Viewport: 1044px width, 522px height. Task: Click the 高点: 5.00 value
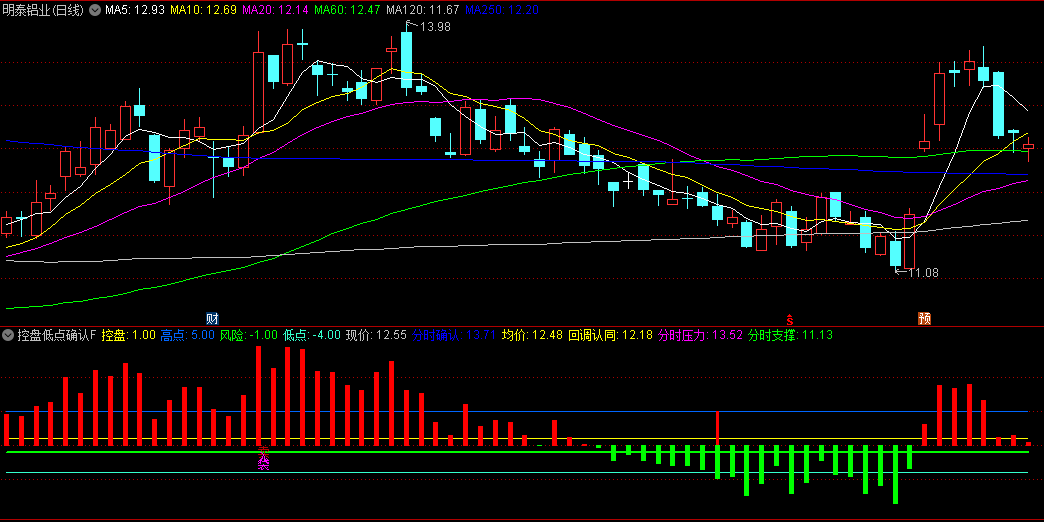point(186,334)
